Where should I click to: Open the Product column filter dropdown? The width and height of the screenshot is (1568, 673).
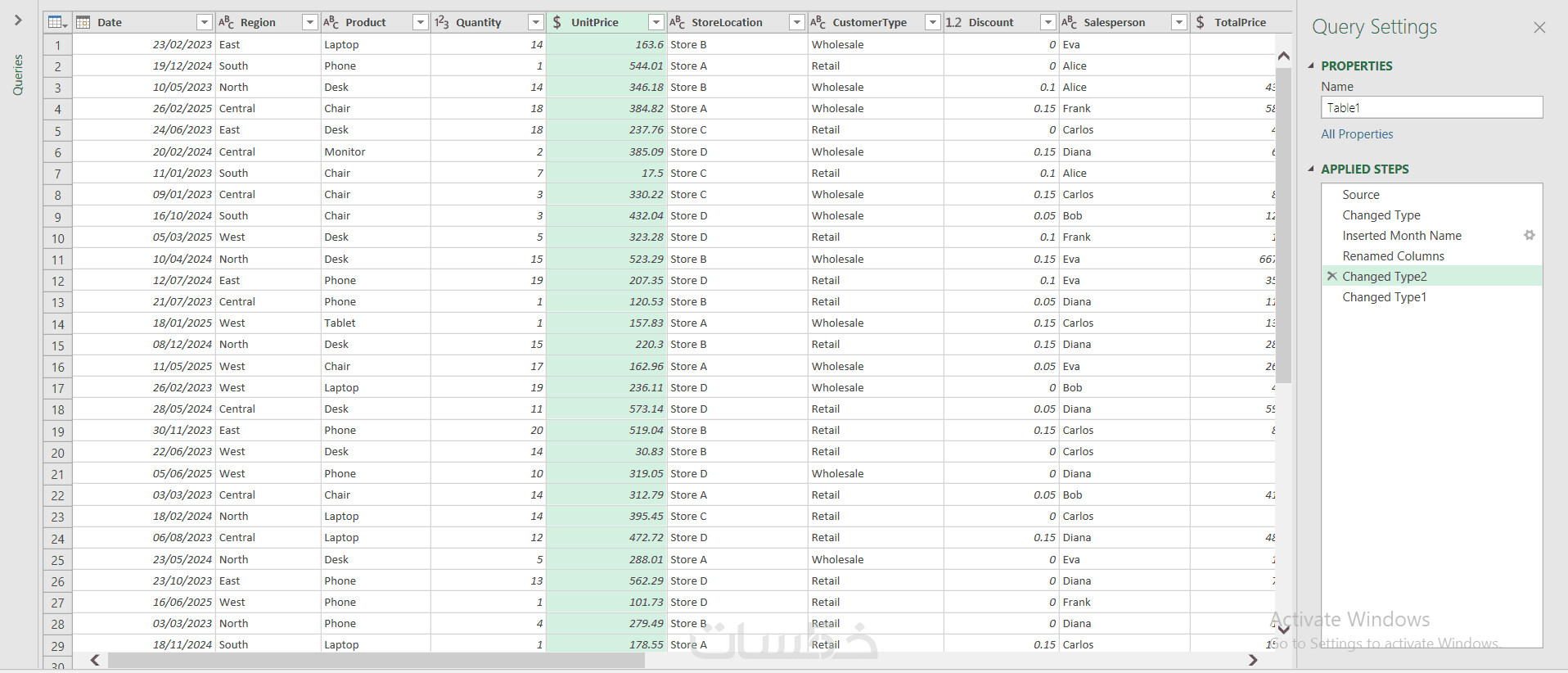(421, 22)
